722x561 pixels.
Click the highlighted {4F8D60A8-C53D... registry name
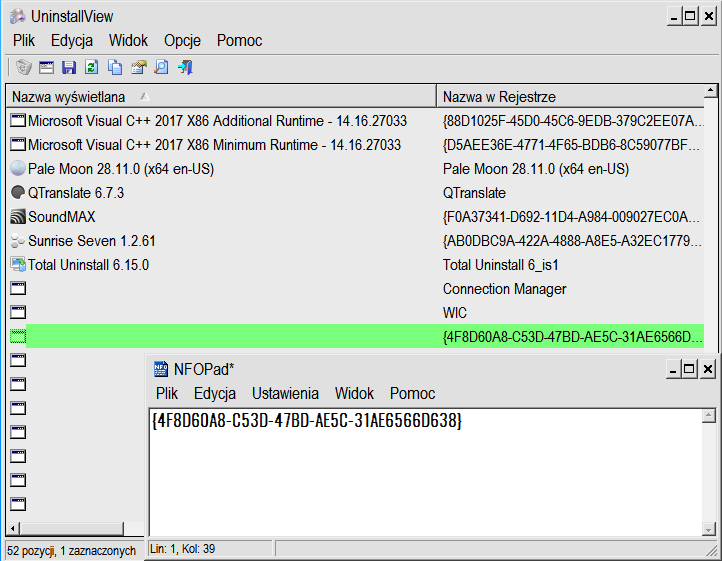[x=572, y=337]
